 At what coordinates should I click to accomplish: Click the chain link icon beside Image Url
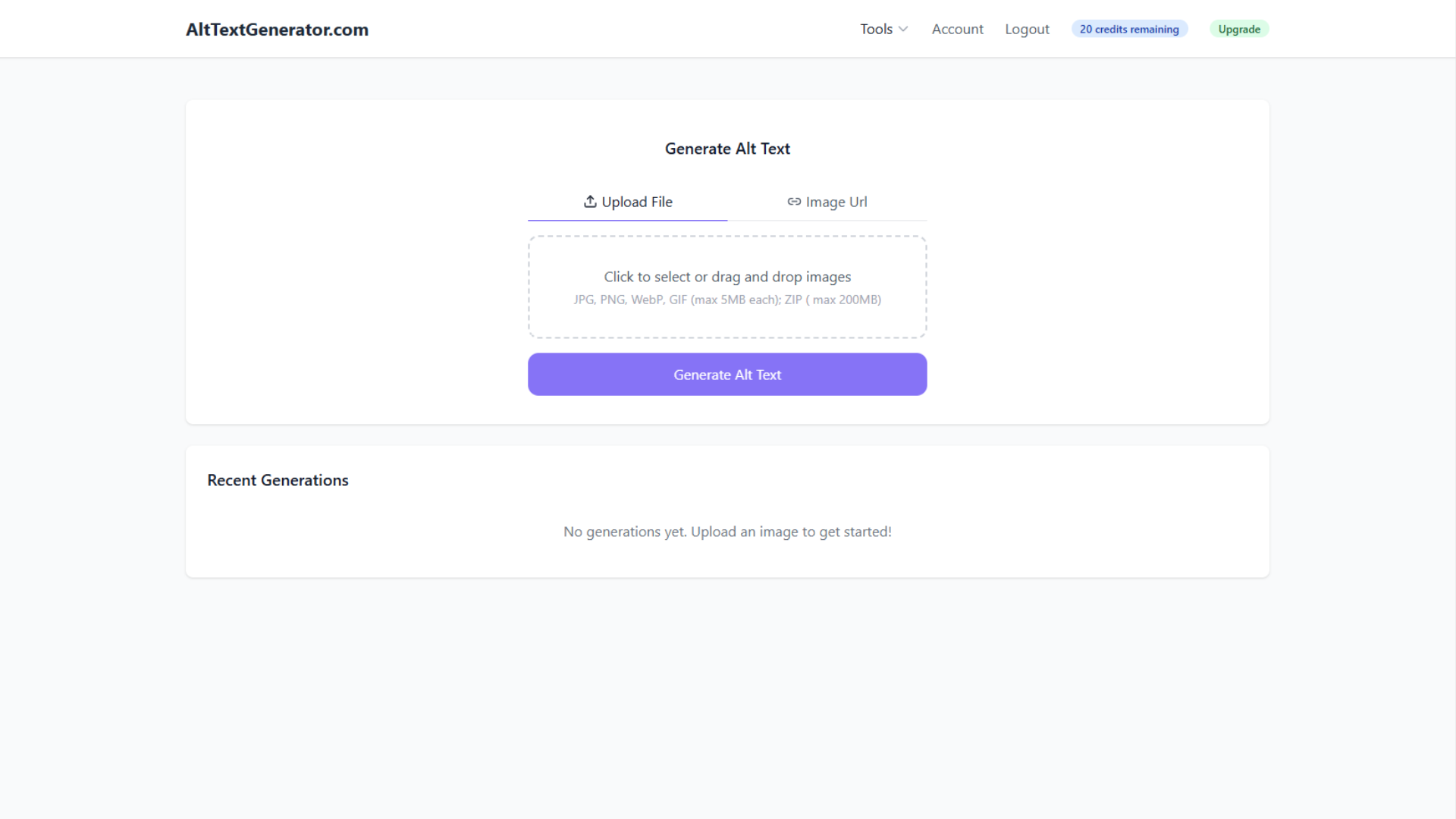[794, 202]
